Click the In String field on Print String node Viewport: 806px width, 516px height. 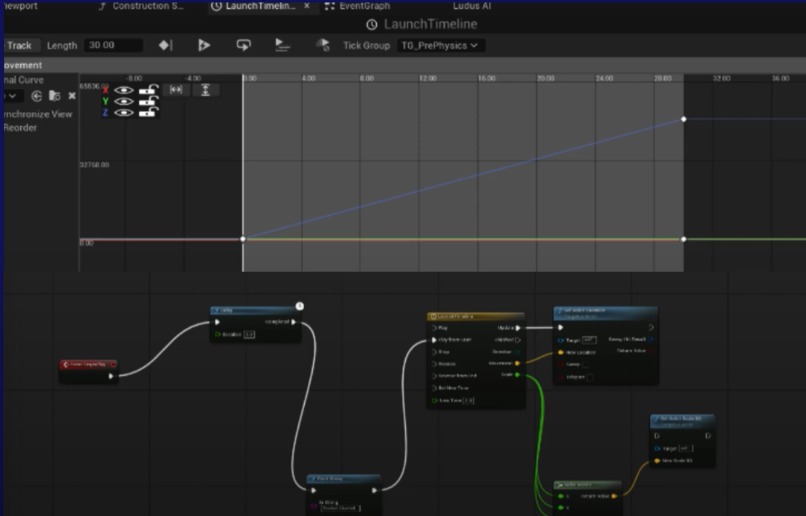340,508
